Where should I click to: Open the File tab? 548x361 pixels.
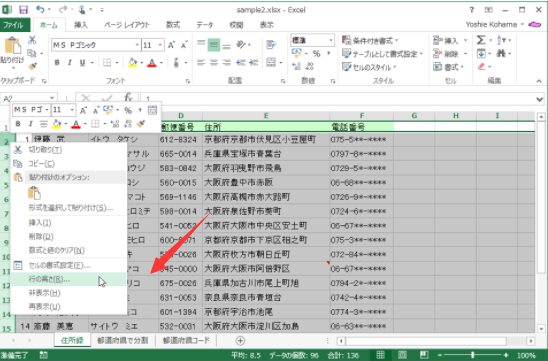click(x=14, y=25)
